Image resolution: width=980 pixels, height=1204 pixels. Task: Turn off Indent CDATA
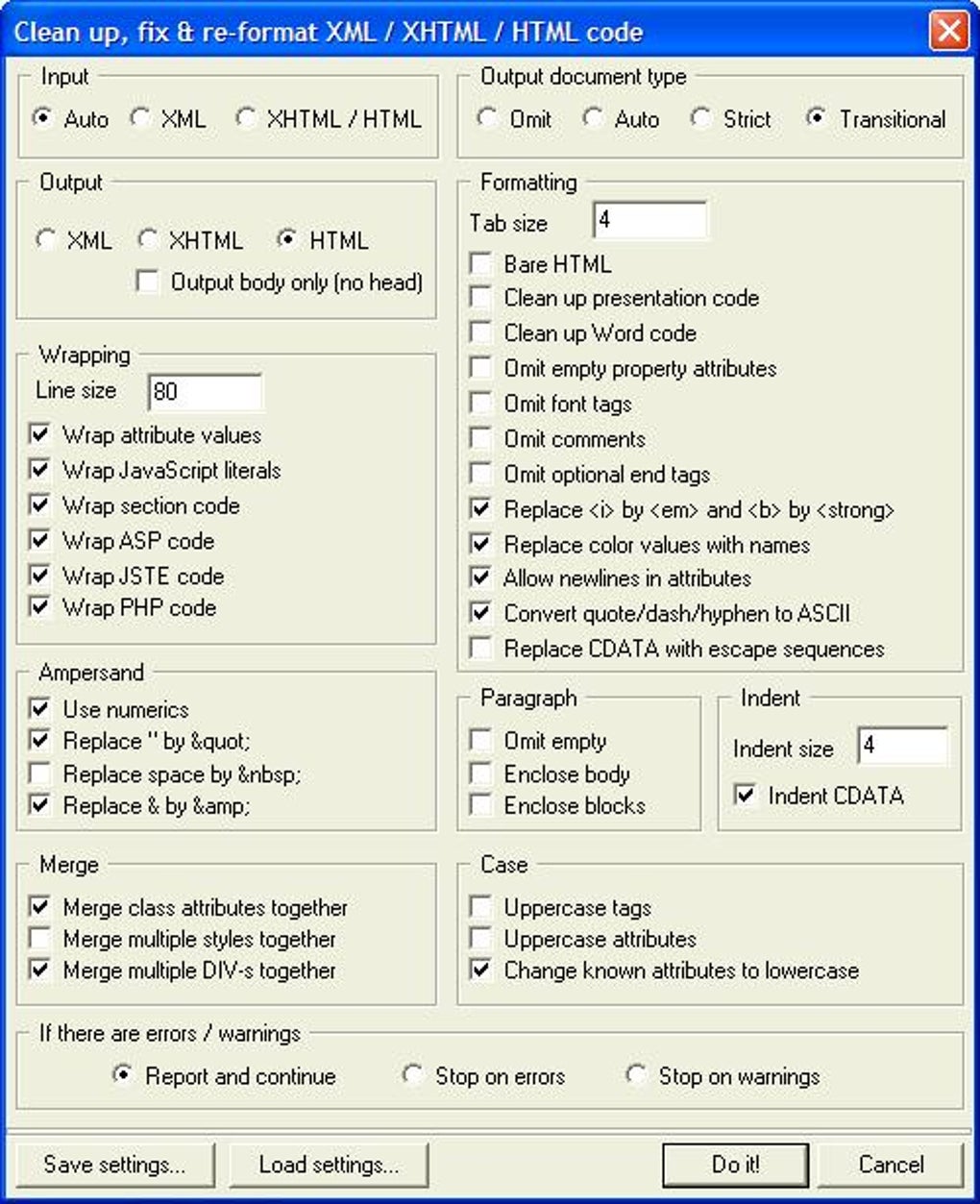pos(745,795)
